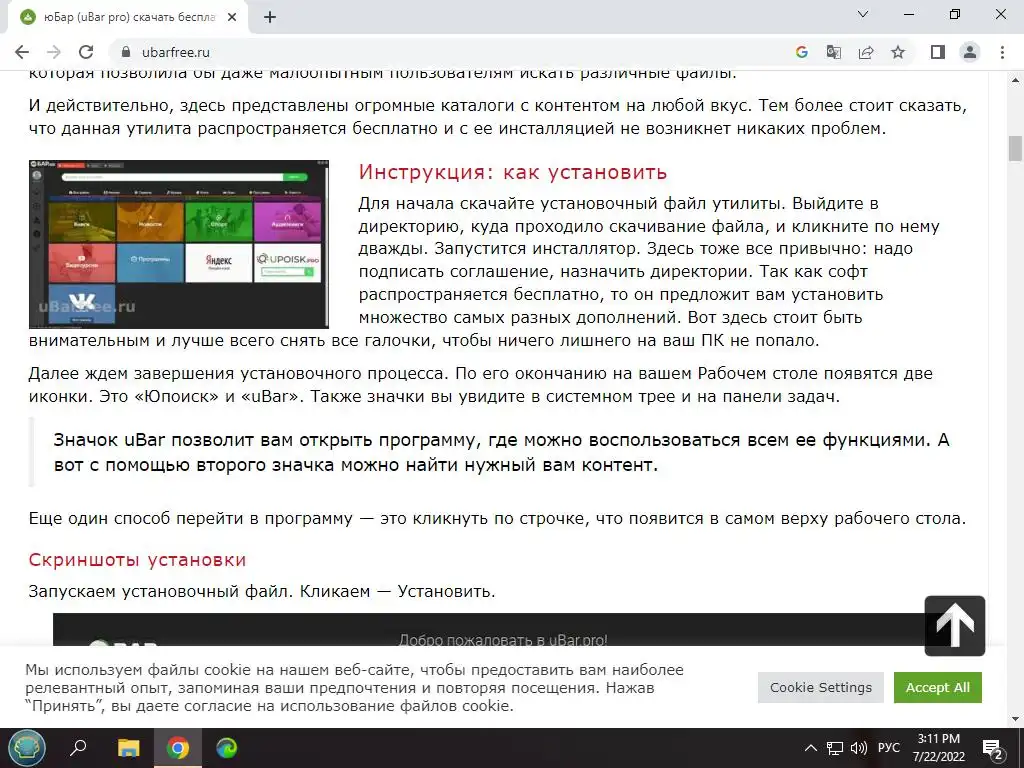Open a new tab with plus button
The width and height of the screenshot is (1024, 768).
[270, 17]
